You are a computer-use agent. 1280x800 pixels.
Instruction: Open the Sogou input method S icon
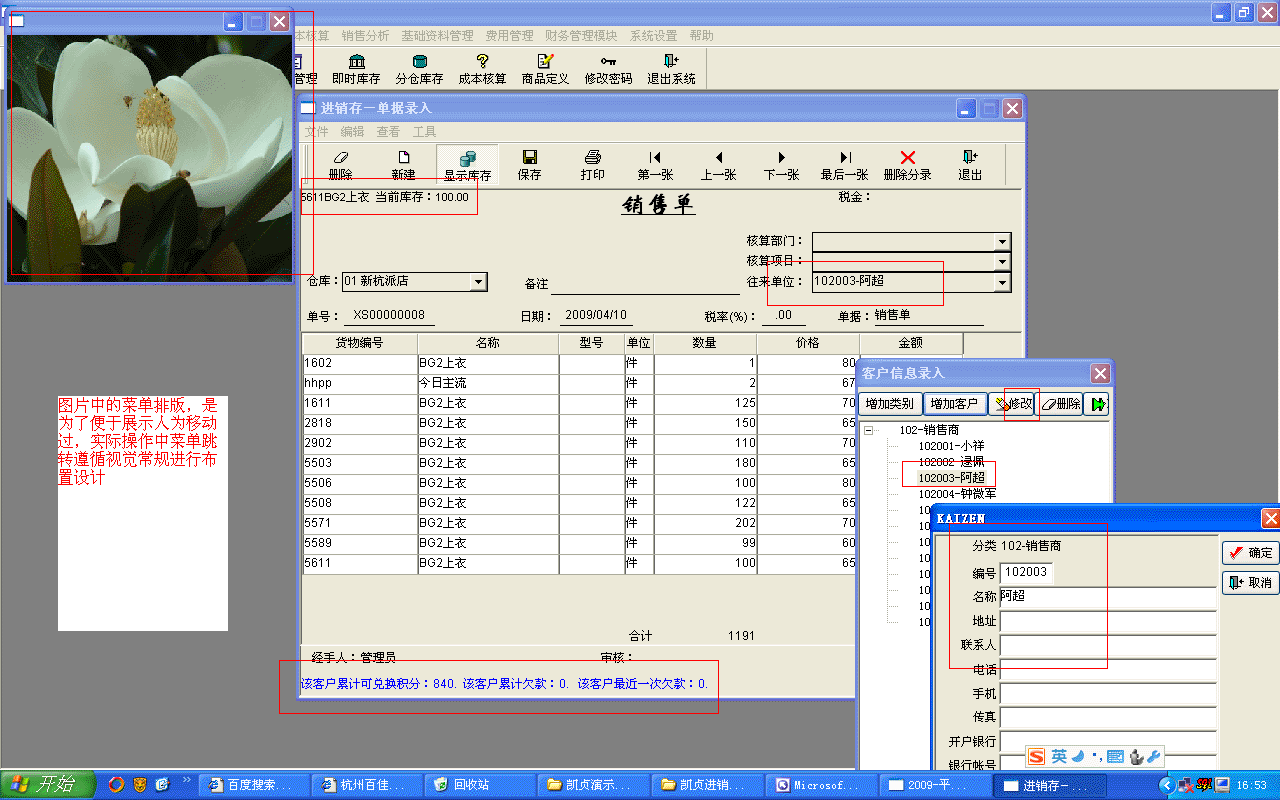[x=1036, y=757]
